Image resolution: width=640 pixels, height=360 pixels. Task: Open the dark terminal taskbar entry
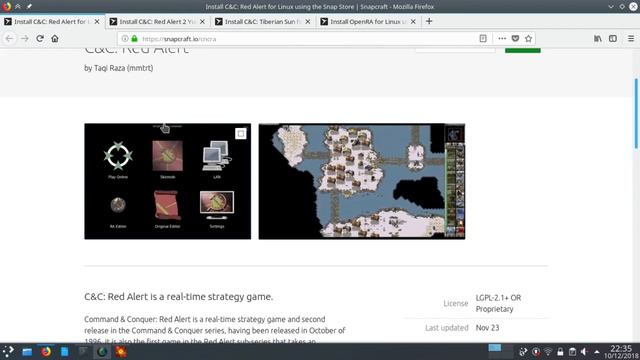pyautogui.click(x=83, y=351)
